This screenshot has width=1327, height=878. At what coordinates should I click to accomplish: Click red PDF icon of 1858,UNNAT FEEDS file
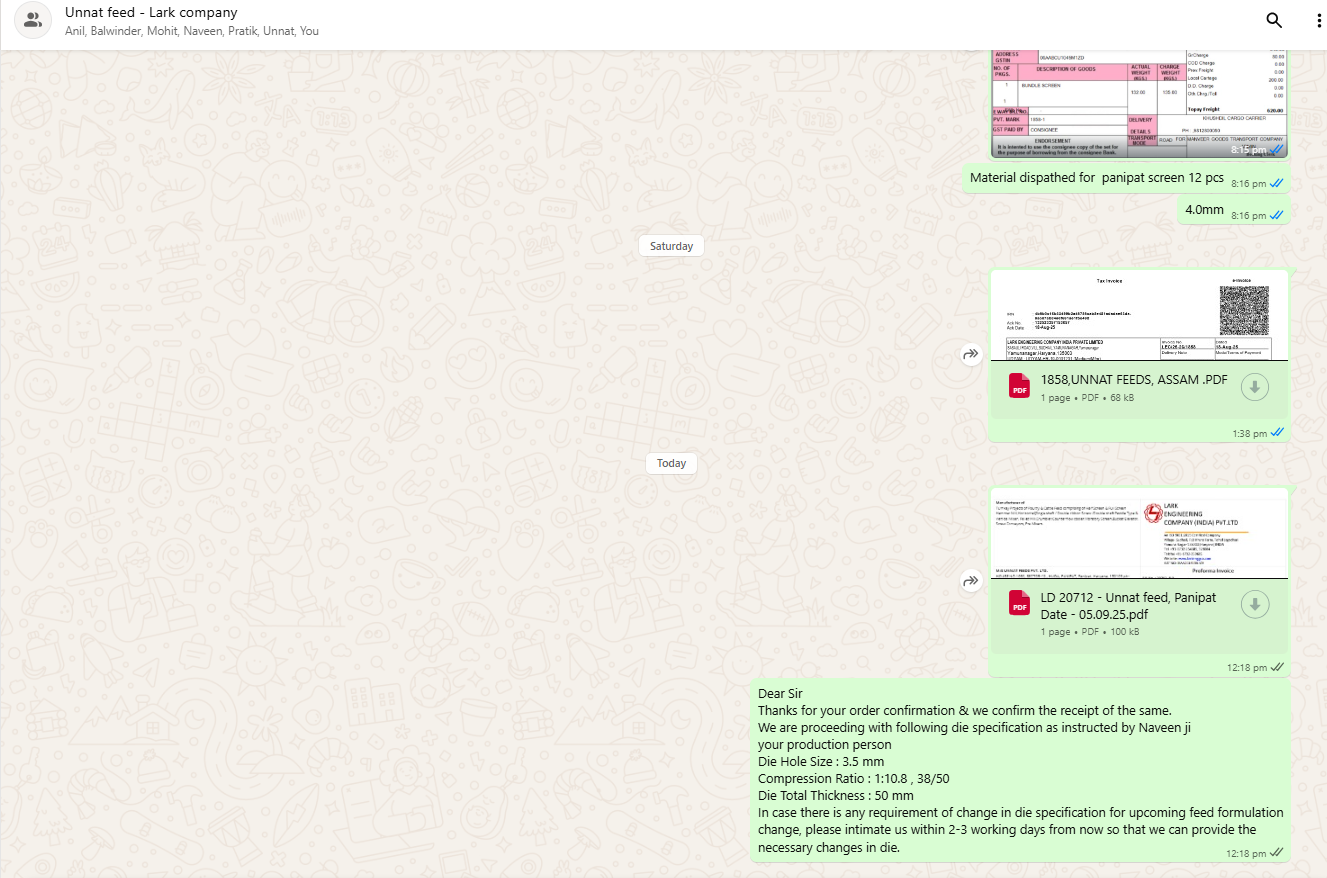pos(1019,387)
